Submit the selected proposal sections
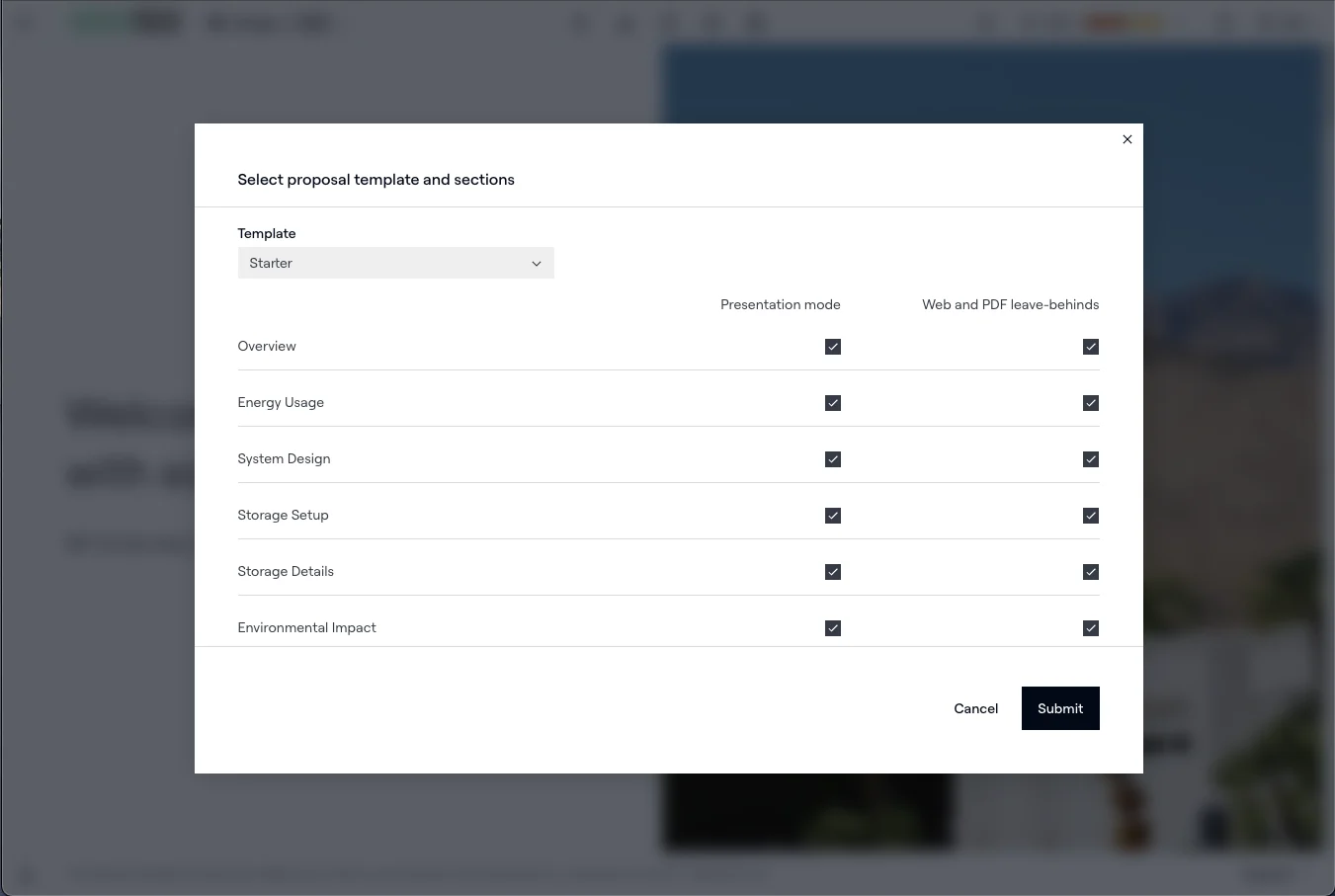The width and height of the screenshot is (1335, 896). coord(1060,708)
